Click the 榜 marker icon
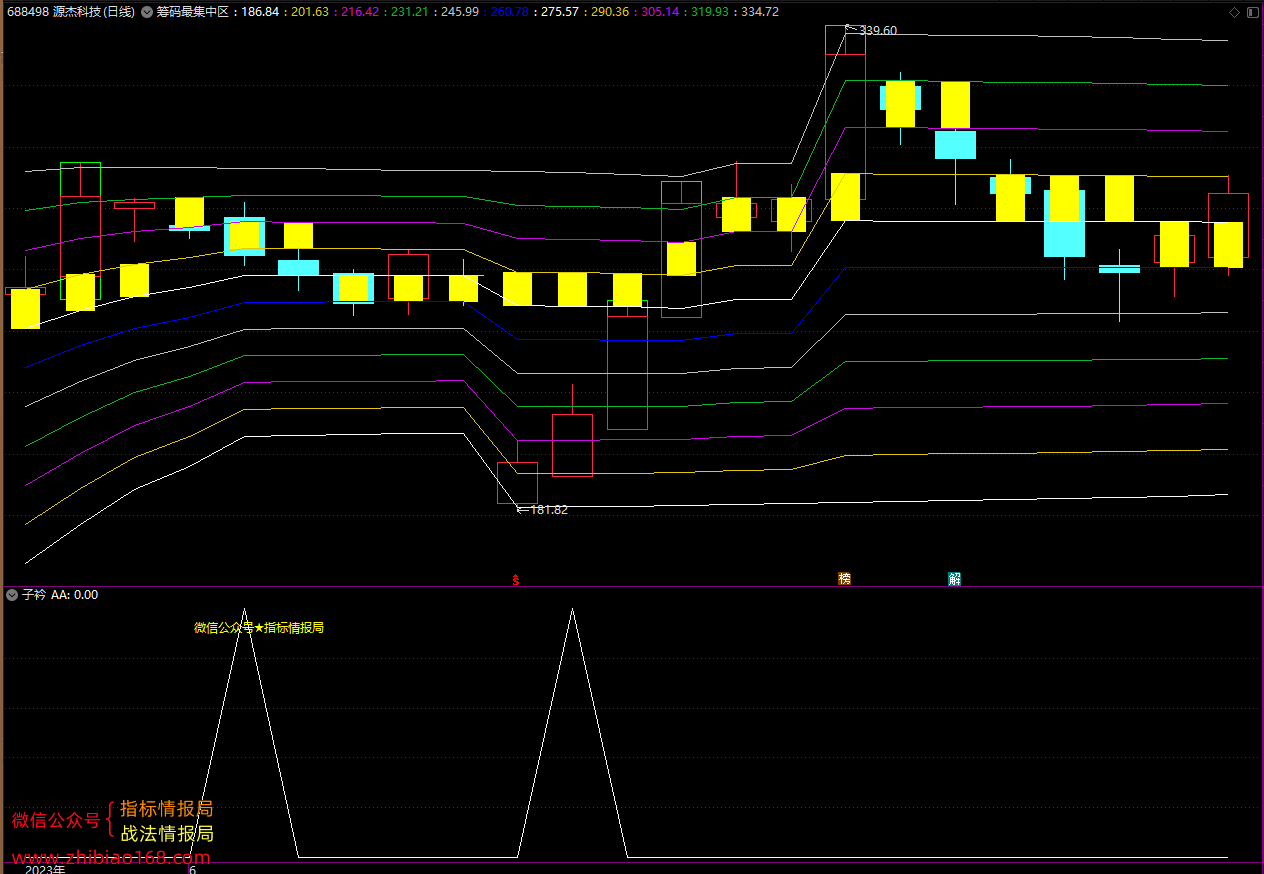 [845, 578]
